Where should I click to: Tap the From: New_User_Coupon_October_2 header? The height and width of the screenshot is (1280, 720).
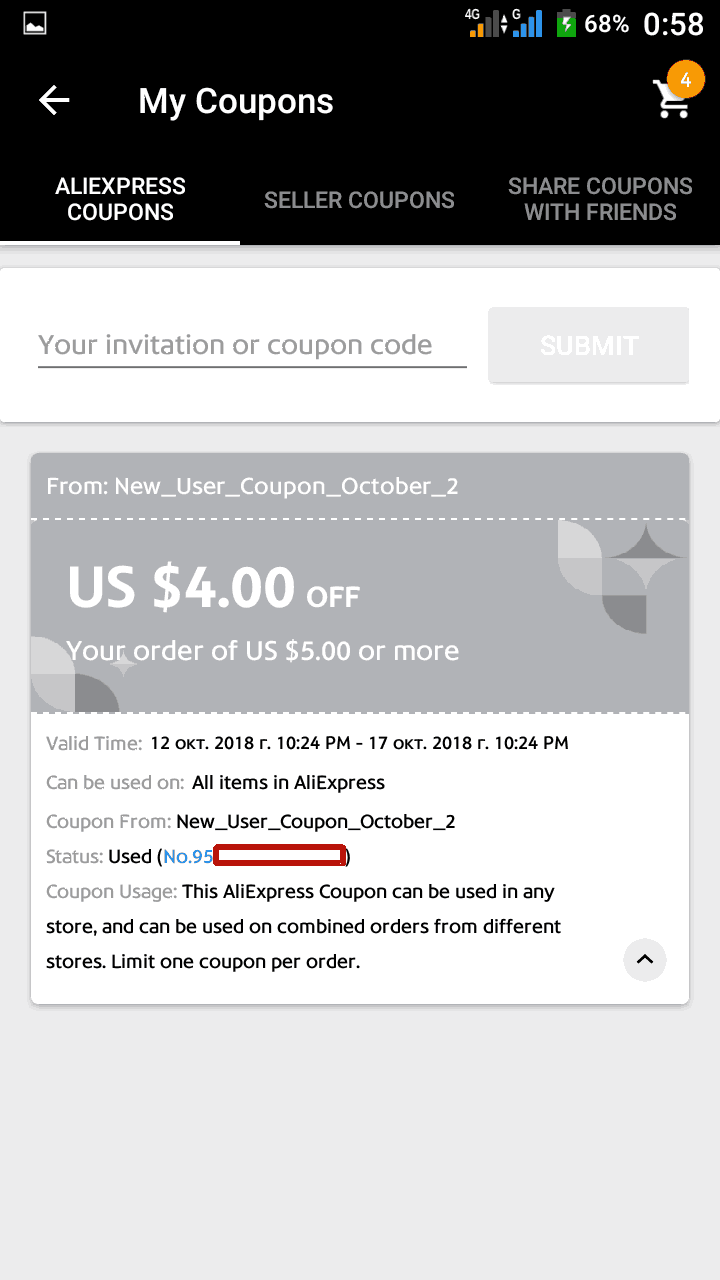[x=252, y=486]
